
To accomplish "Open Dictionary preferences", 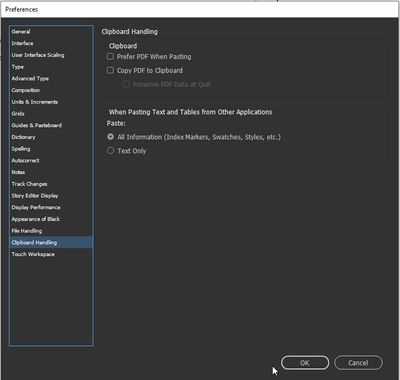I will (x=51, y=137).
